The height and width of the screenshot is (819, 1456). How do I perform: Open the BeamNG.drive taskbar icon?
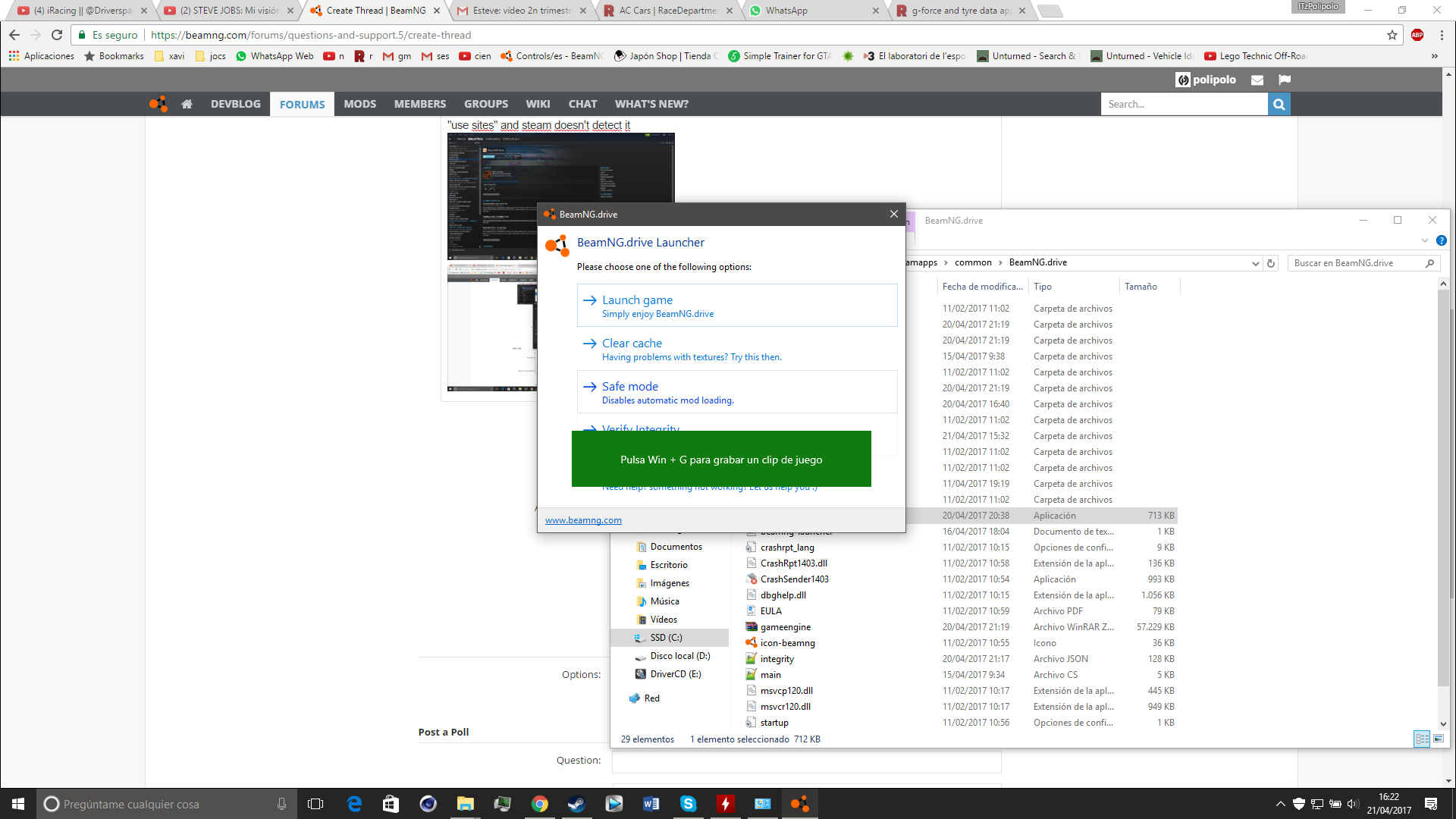799,804
